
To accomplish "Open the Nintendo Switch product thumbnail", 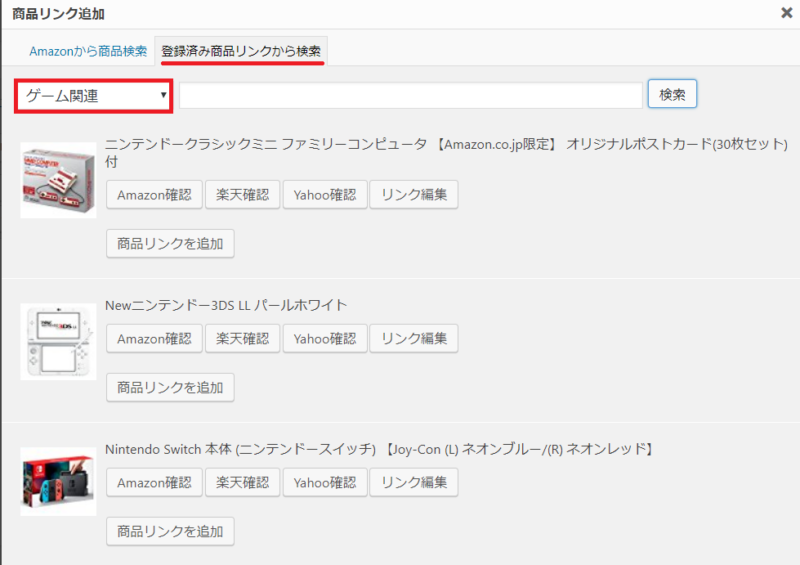I will 58,482.
